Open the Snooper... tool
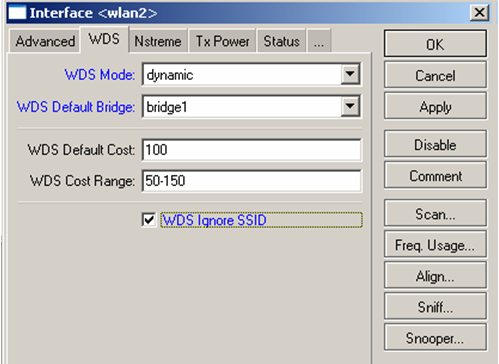The image size is (499, 364). tap(435, 338)
